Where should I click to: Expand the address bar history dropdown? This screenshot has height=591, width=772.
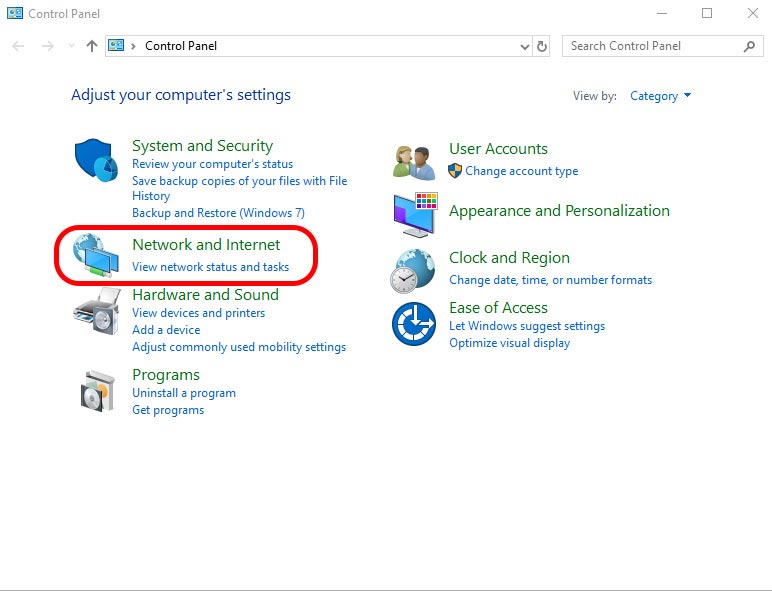coord(525,47)
